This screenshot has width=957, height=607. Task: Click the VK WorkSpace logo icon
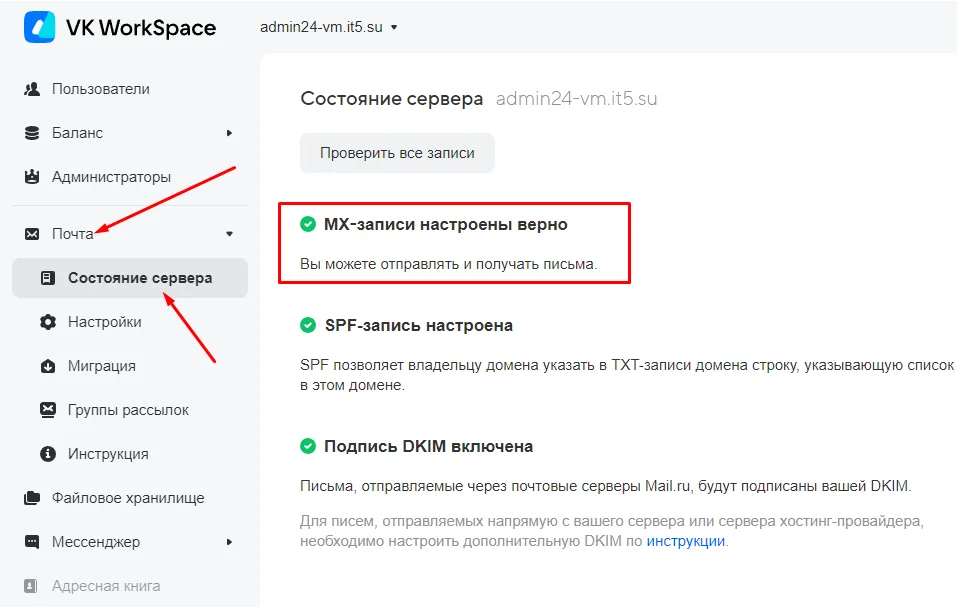tap(40, 27)
